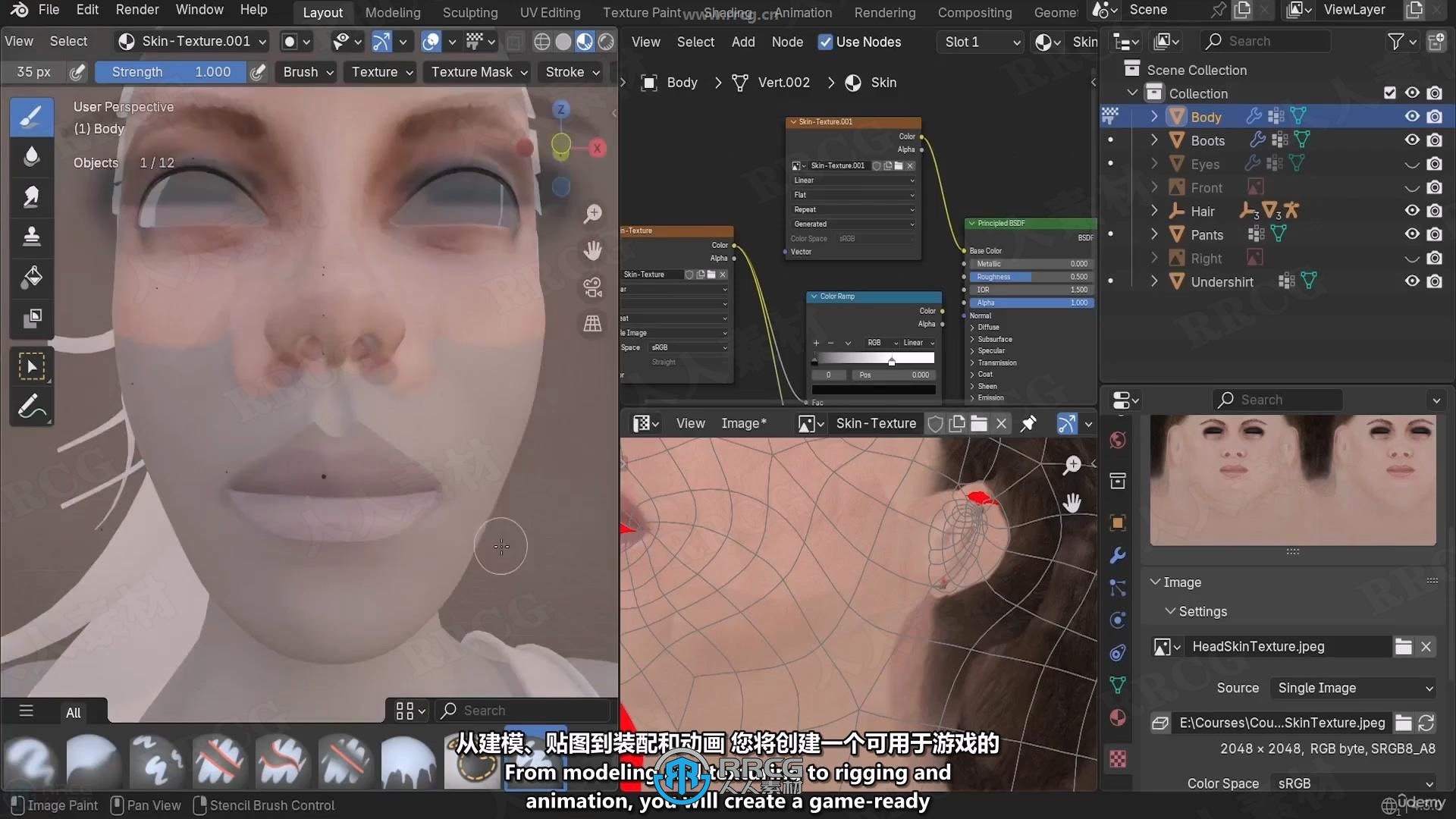Switch to the Sculpting workspace tab
Viewport: 1456px width, 819px height.
[x=470, y=12]
